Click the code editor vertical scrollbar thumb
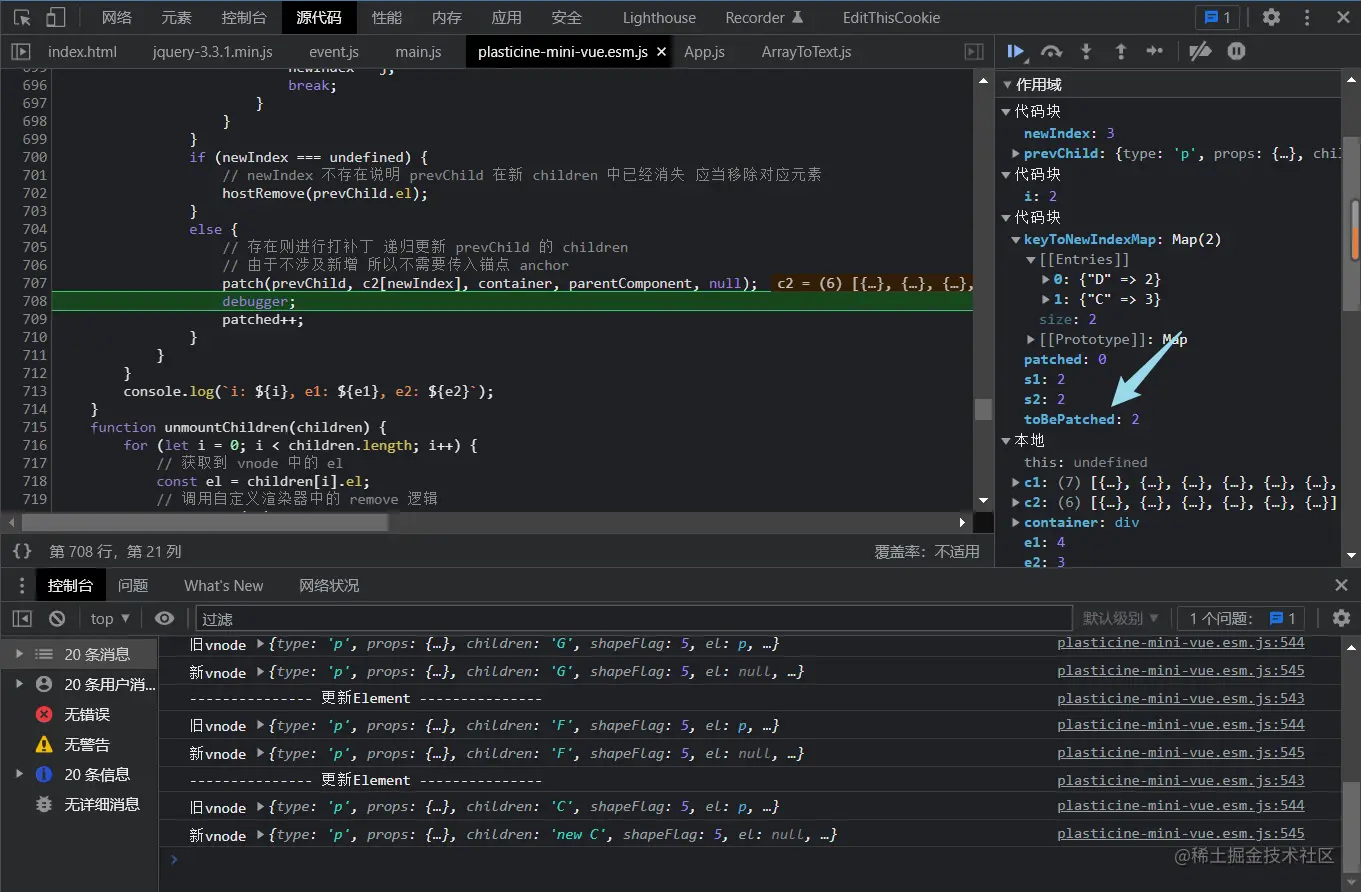This screenshot has width=1361, height=892. pyautogui.click(x=984, y=409)
